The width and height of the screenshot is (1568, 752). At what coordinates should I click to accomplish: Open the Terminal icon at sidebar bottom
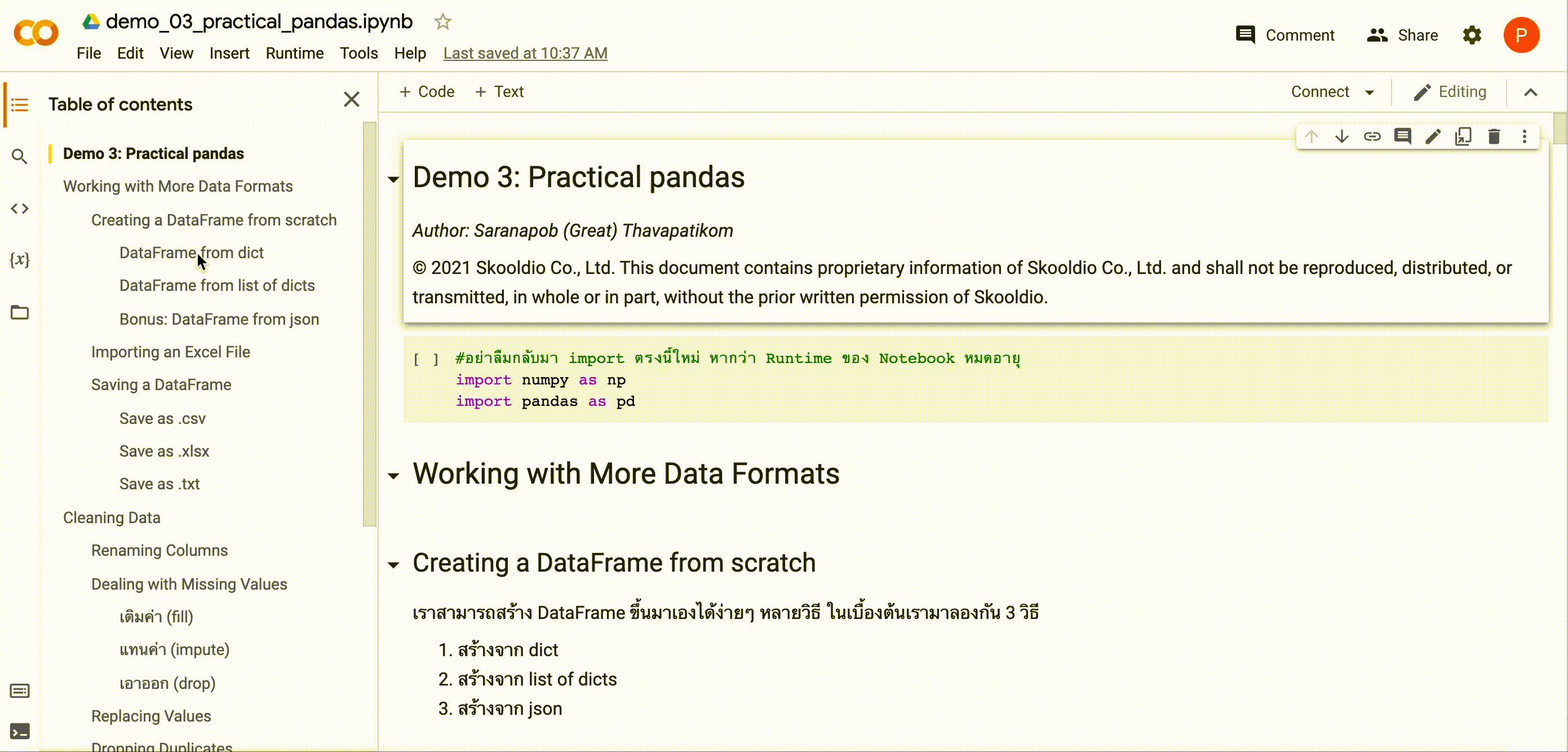tap(20, 731)
